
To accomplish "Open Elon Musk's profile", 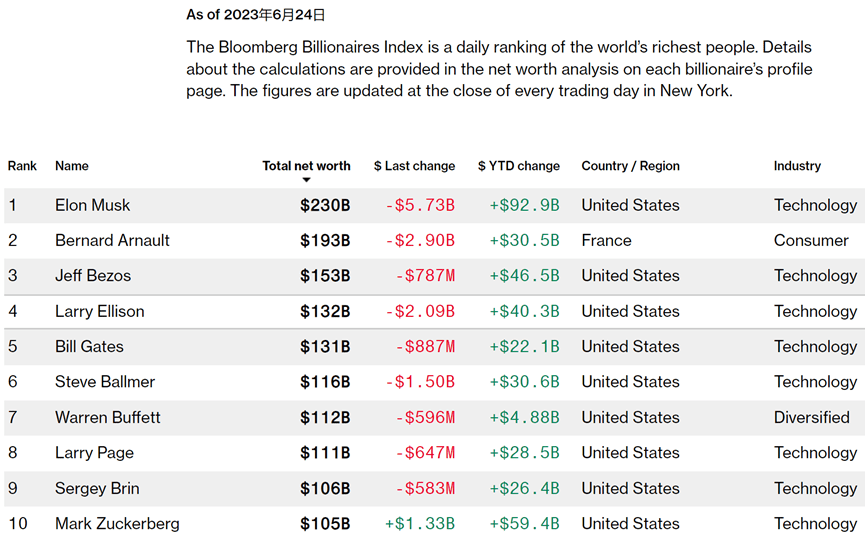I will pos(92,205).
